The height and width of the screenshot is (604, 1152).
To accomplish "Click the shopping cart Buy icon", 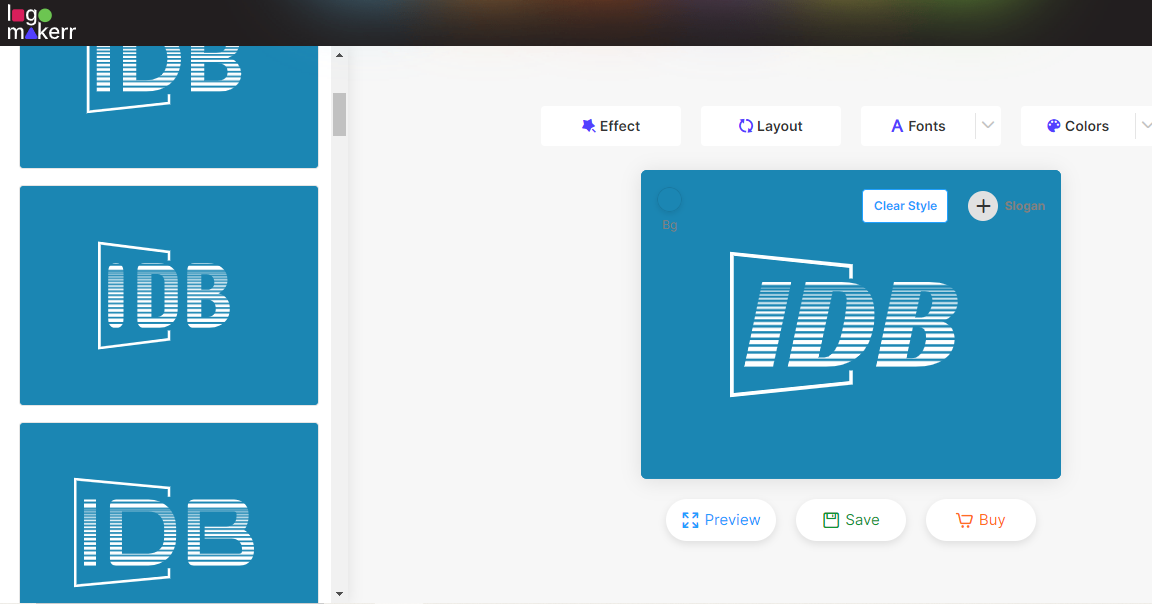I will click(963, 520).
